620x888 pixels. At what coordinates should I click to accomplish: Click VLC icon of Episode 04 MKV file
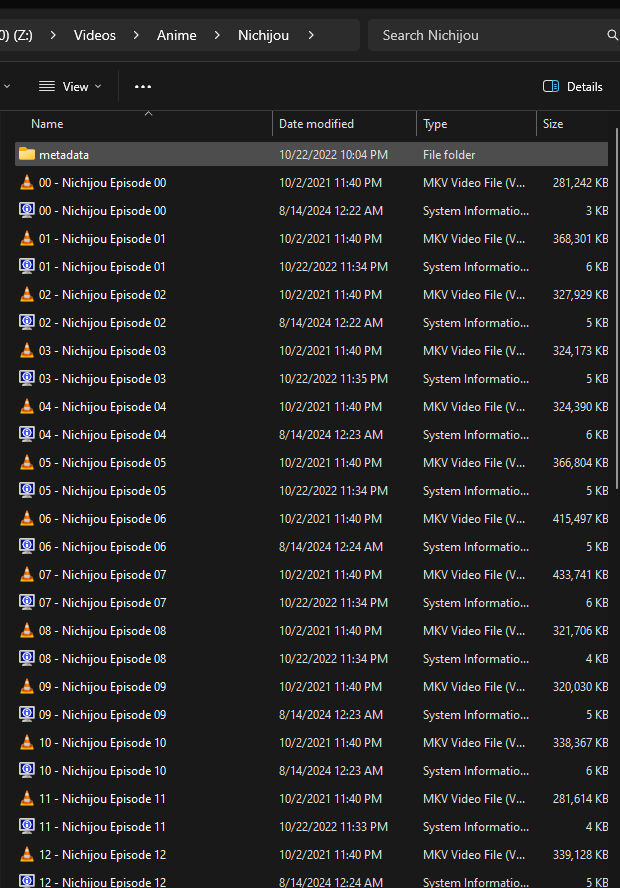27,407
